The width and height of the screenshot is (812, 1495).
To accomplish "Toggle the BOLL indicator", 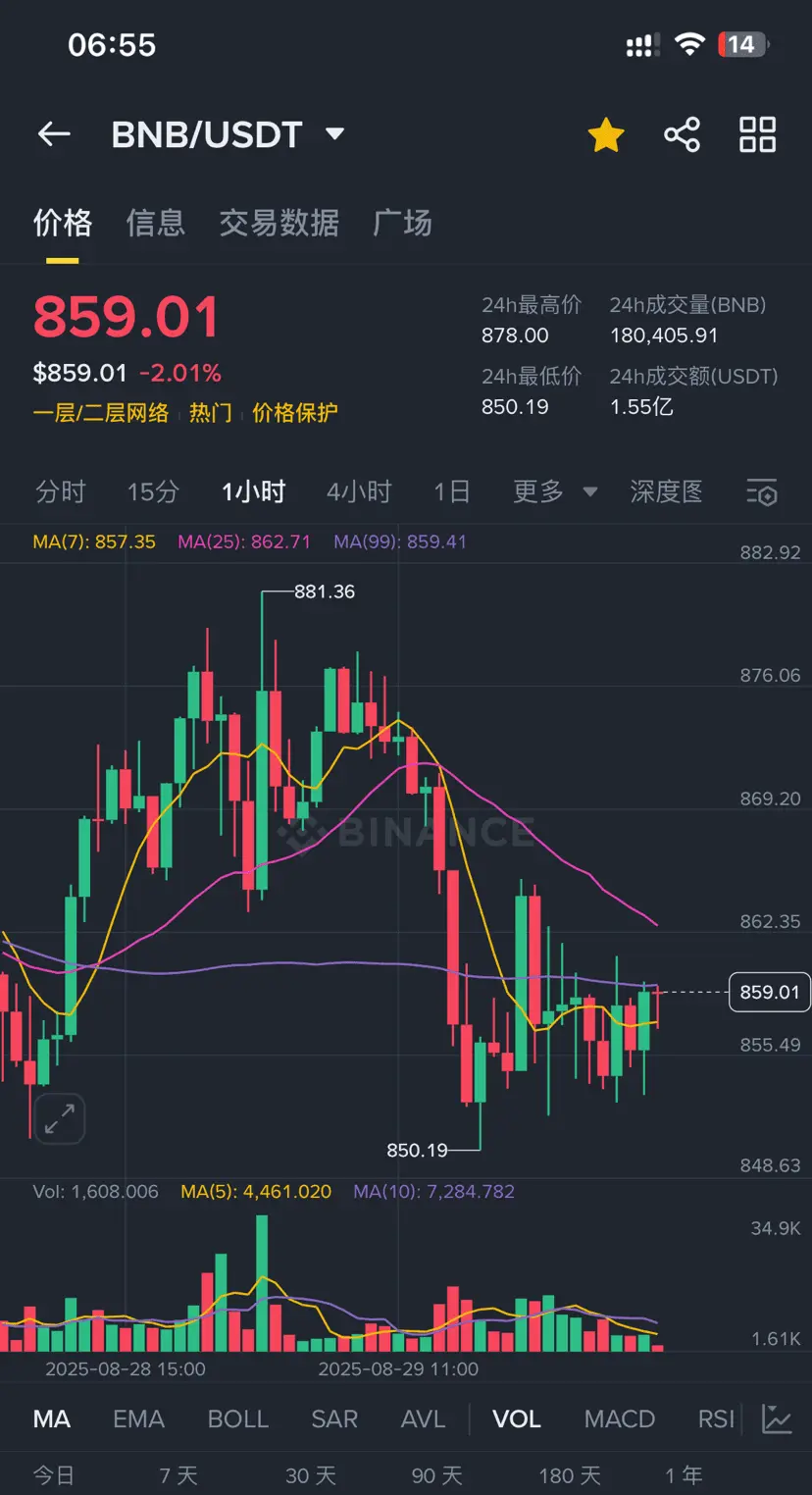I will (x=238, y=1418).
